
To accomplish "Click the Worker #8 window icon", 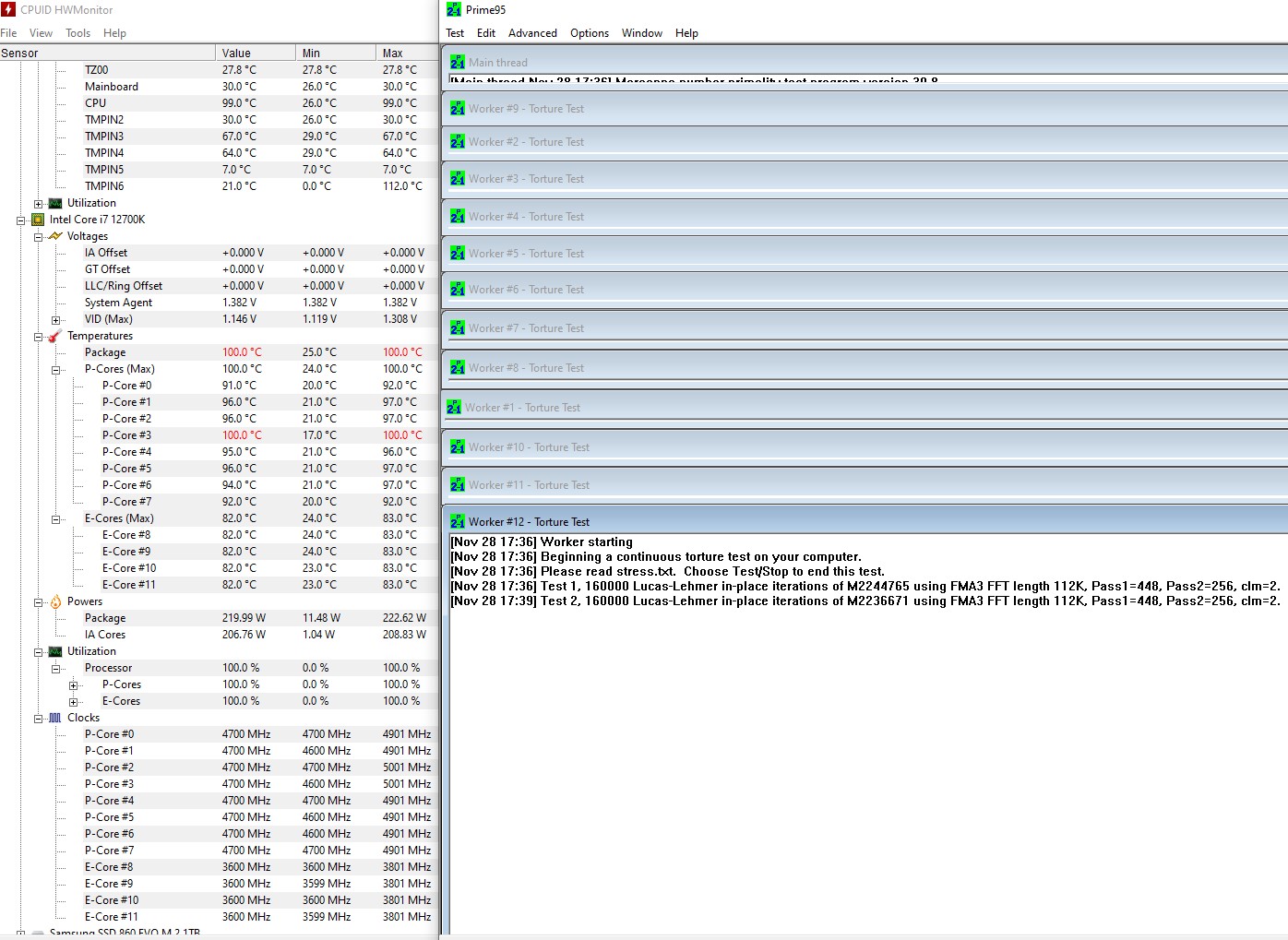I will click(x=458, y=368).
